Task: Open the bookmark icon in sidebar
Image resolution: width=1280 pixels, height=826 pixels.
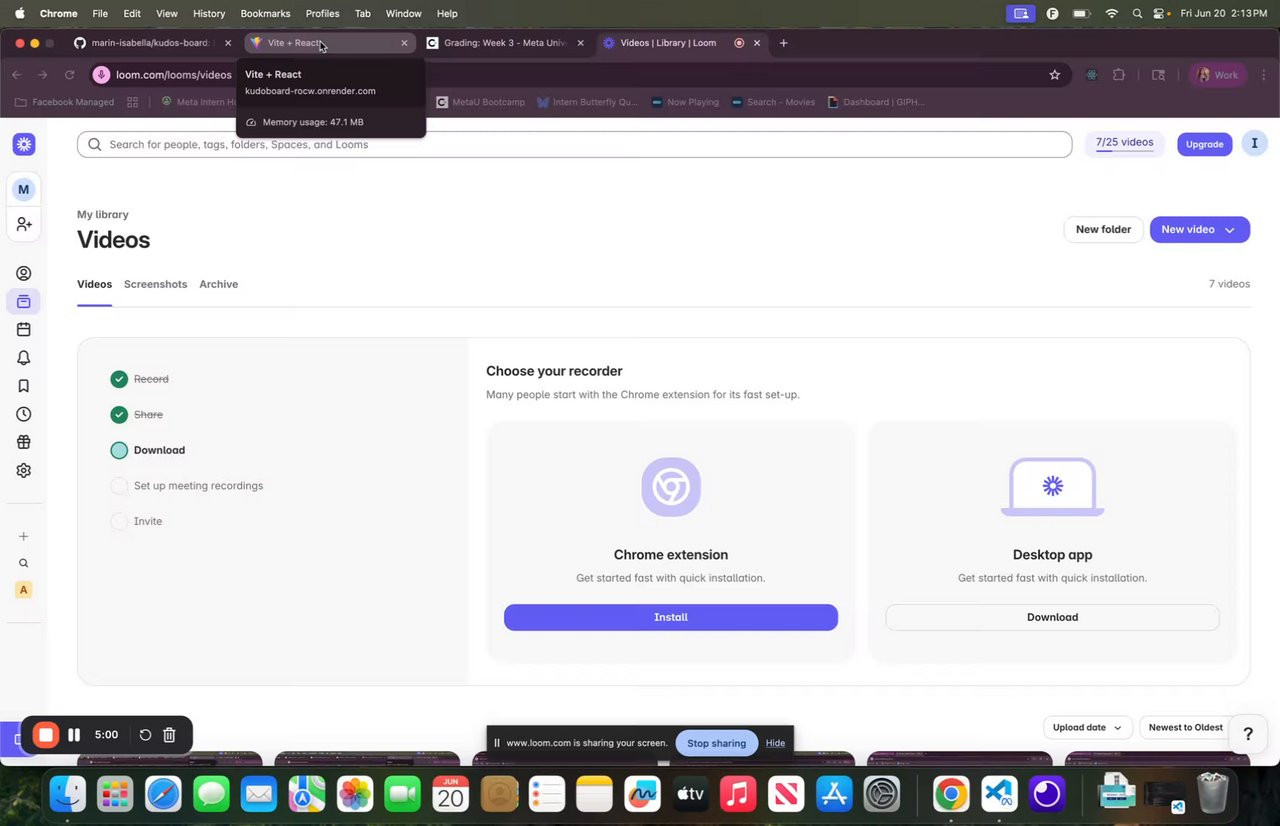Action: (24, 386)
